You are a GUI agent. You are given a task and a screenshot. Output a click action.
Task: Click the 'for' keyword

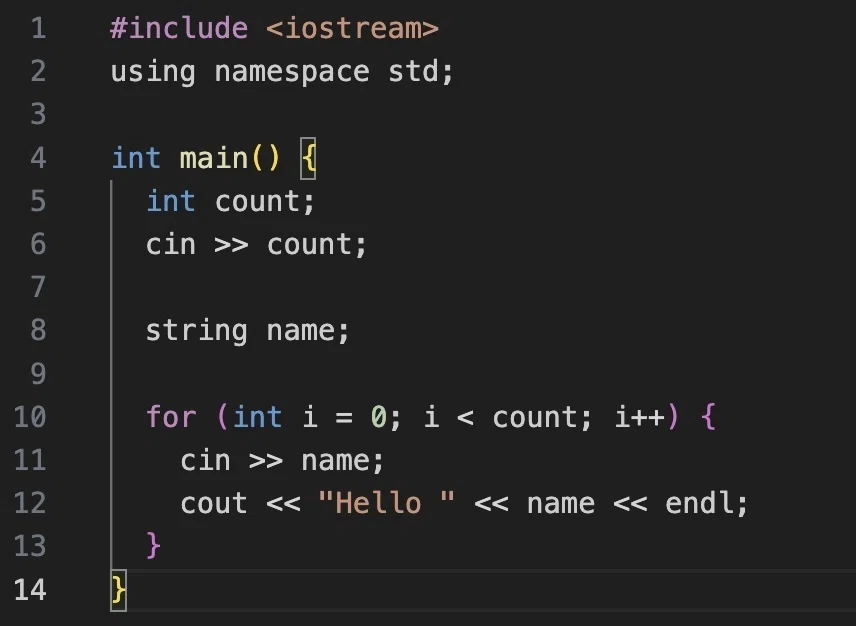pyautogui.click(x=171, y=417)
